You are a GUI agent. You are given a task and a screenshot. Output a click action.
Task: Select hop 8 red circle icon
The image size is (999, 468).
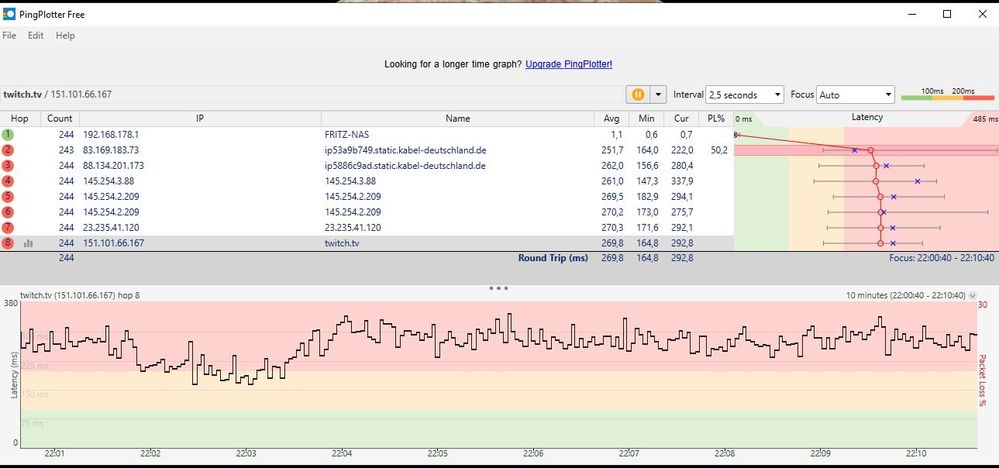7,243
